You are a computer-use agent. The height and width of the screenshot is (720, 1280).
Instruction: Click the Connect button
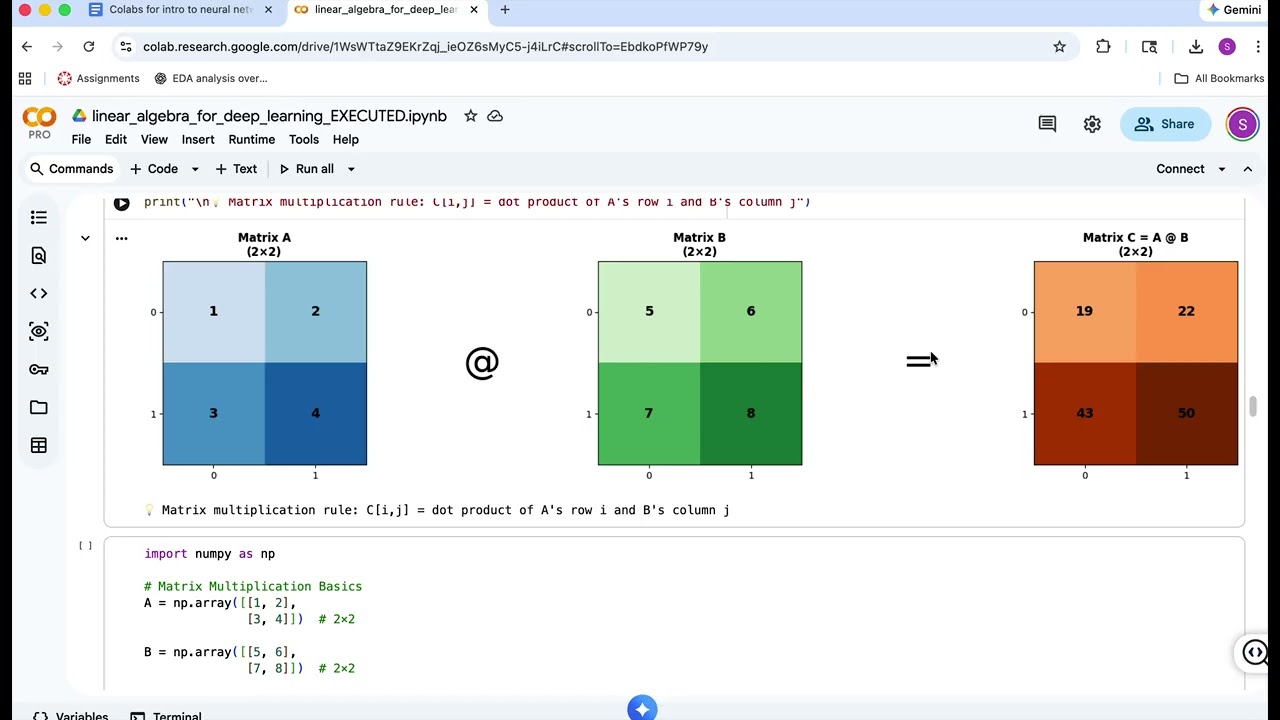(1180, 169)
